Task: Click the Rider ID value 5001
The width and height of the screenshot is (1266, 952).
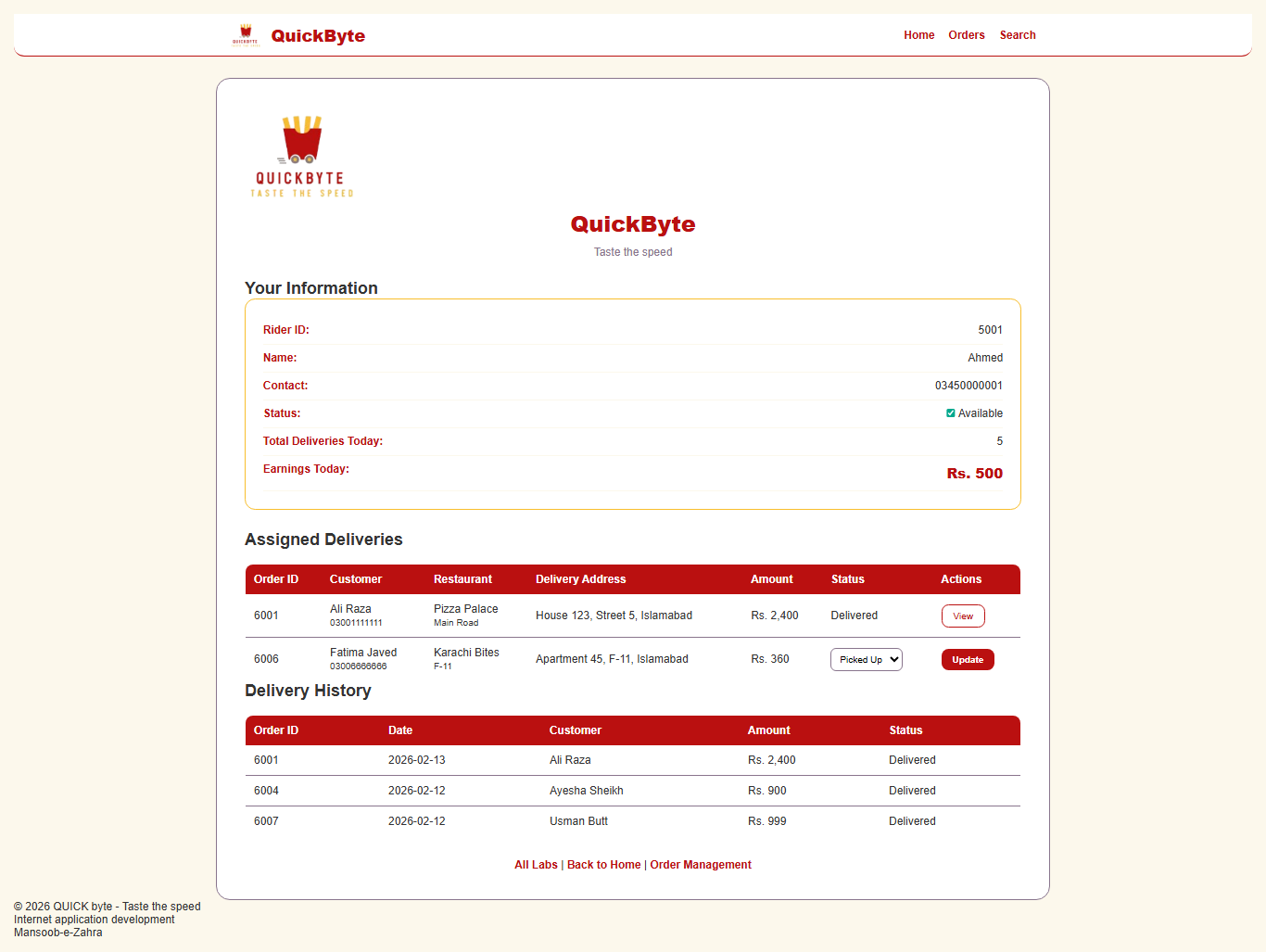Action: click(990, 329)
